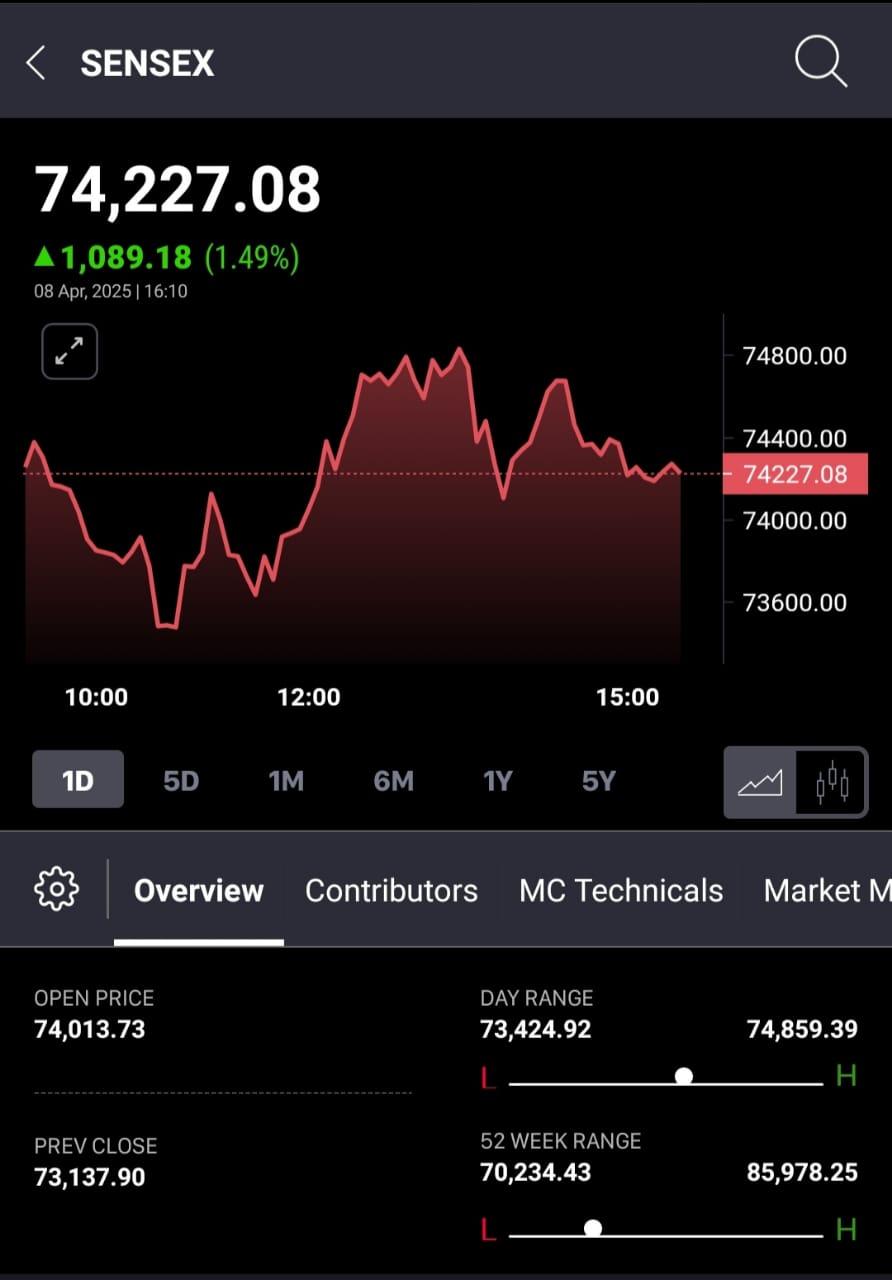Select the 5Y time range

pos(599,781)
